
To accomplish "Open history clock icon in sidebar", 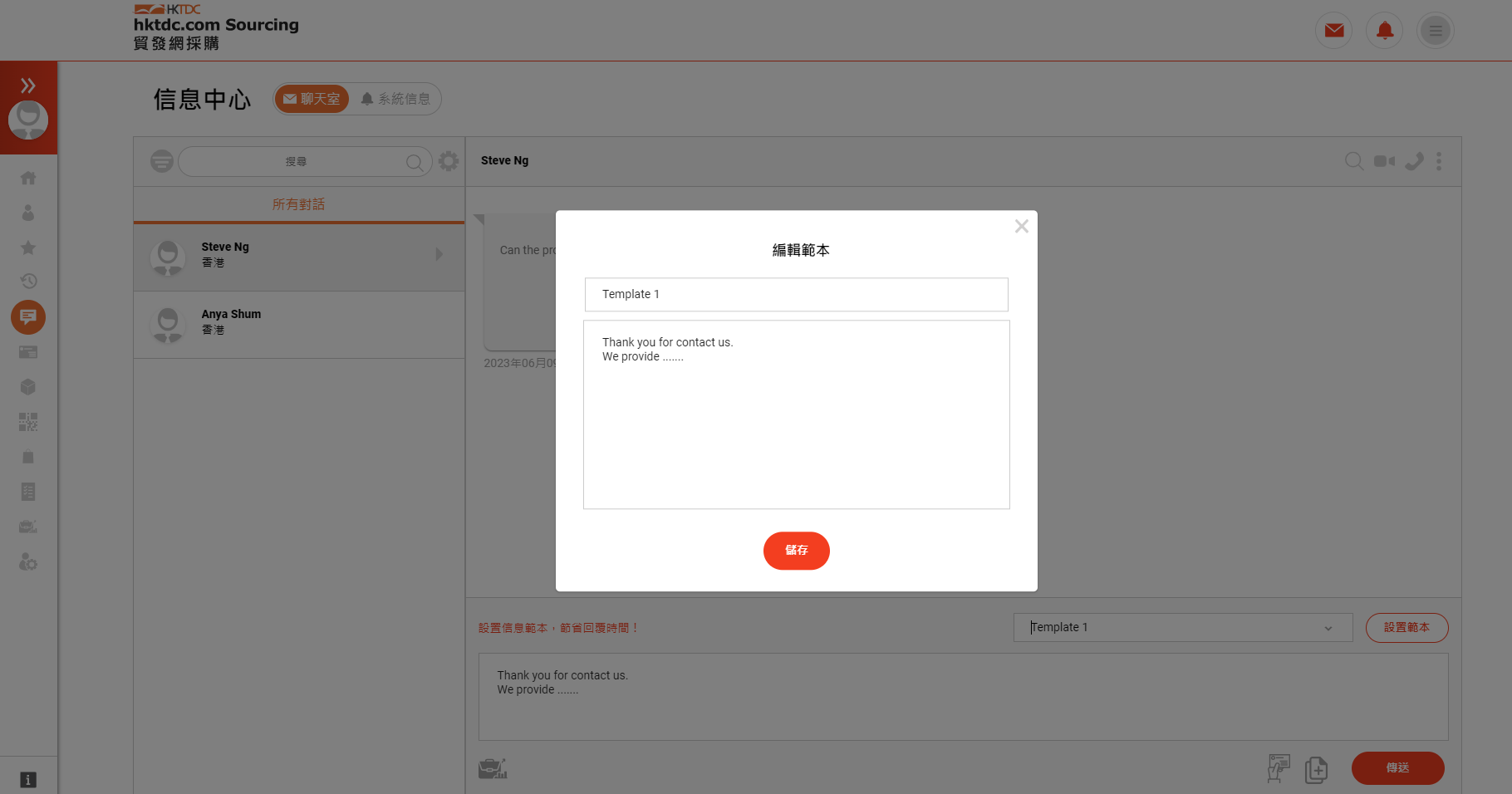I will 28,281.
